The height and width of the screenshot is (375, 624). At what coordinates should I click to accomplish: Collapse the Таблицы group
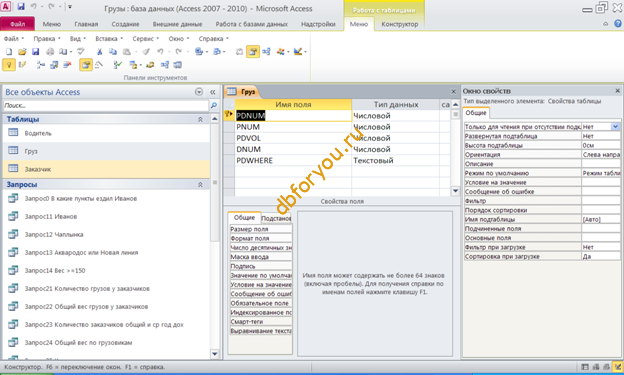[201, 119]
